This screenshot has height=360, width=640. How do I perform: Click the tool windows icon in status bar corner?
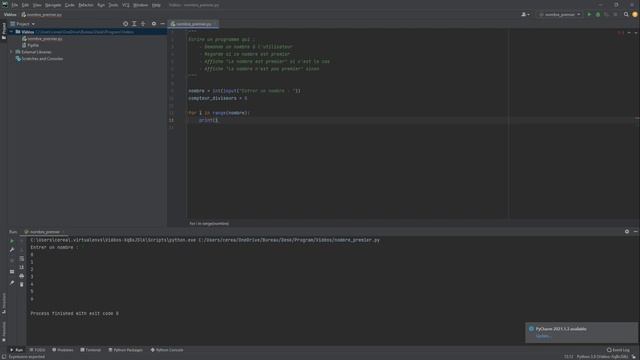tap(3, 357)
